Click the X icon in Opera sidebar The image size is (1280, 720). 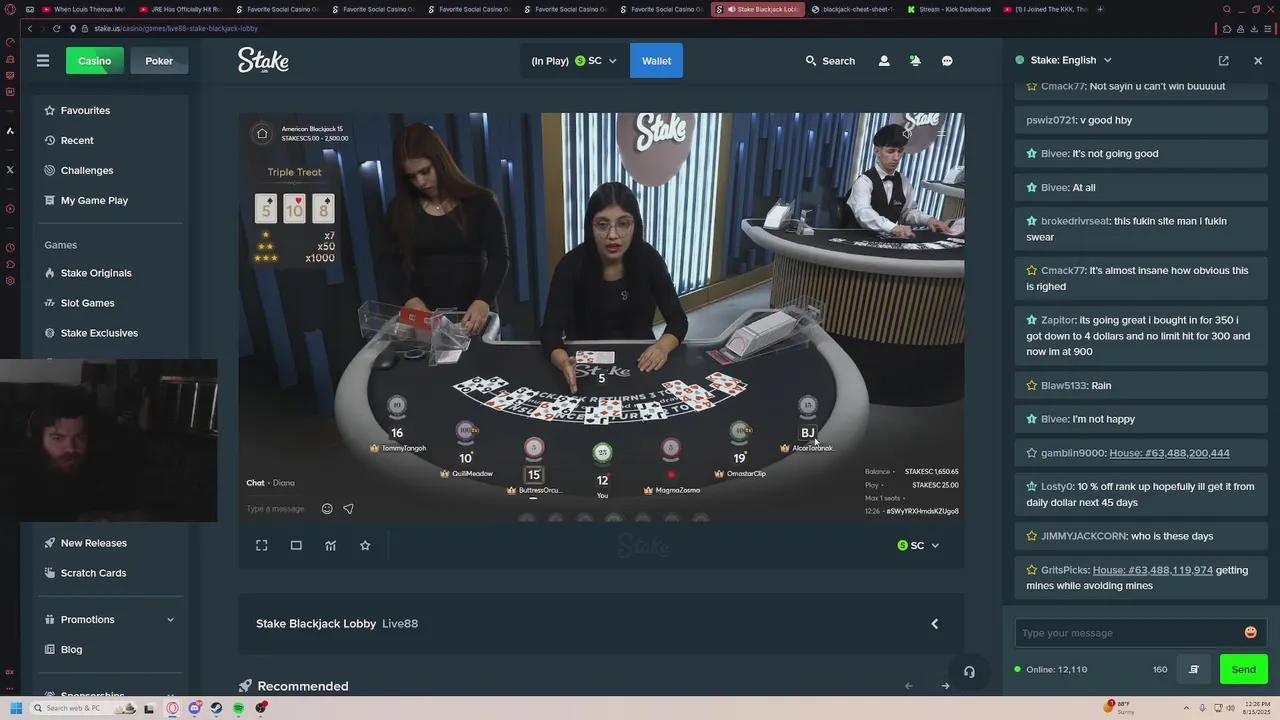(10, 170)
